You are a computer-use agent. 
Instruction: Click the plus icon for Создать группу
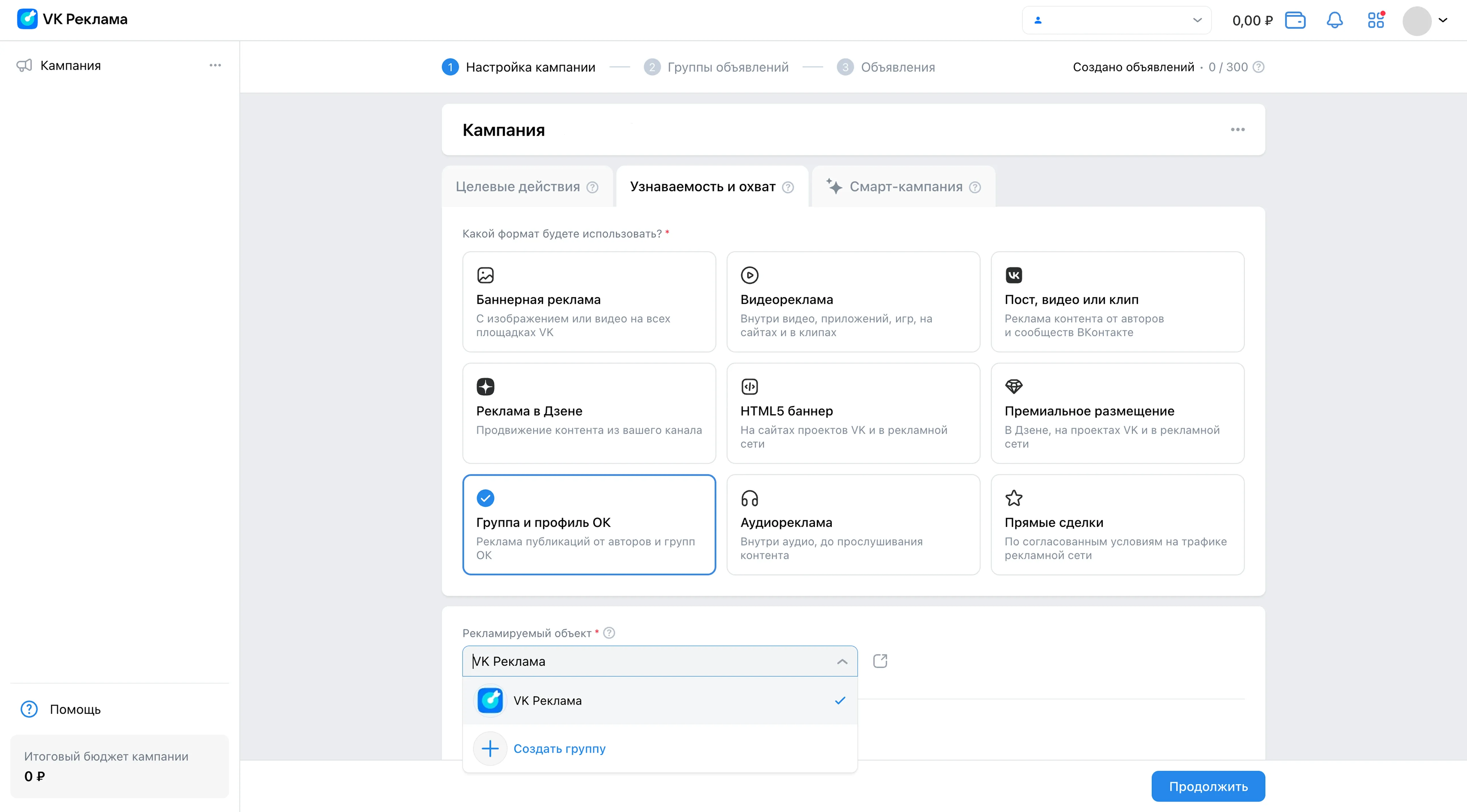490,749
